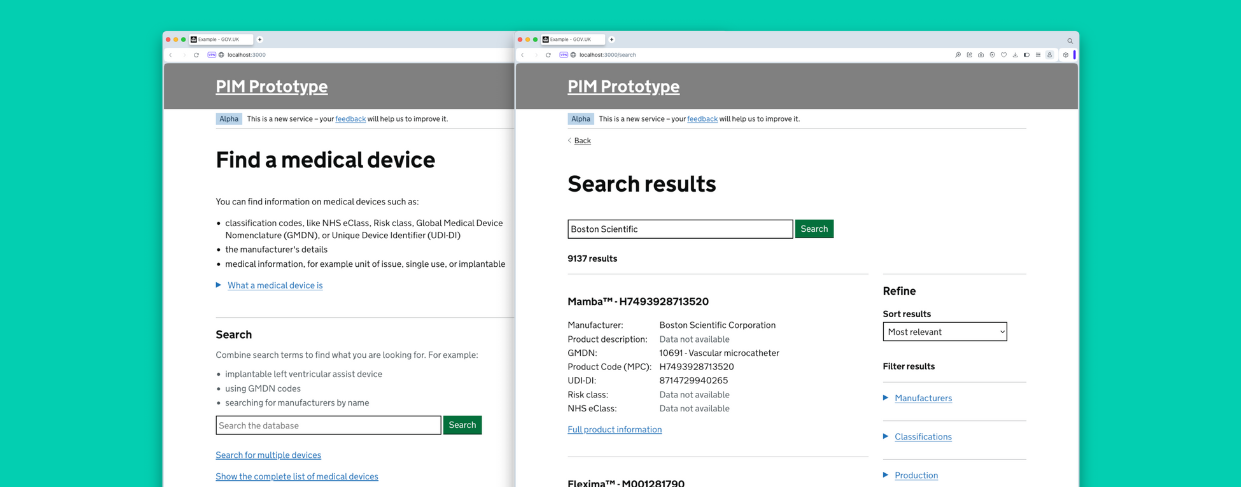
Task: Expand the Manufacturers filter
Action: (x=923, y=398)
